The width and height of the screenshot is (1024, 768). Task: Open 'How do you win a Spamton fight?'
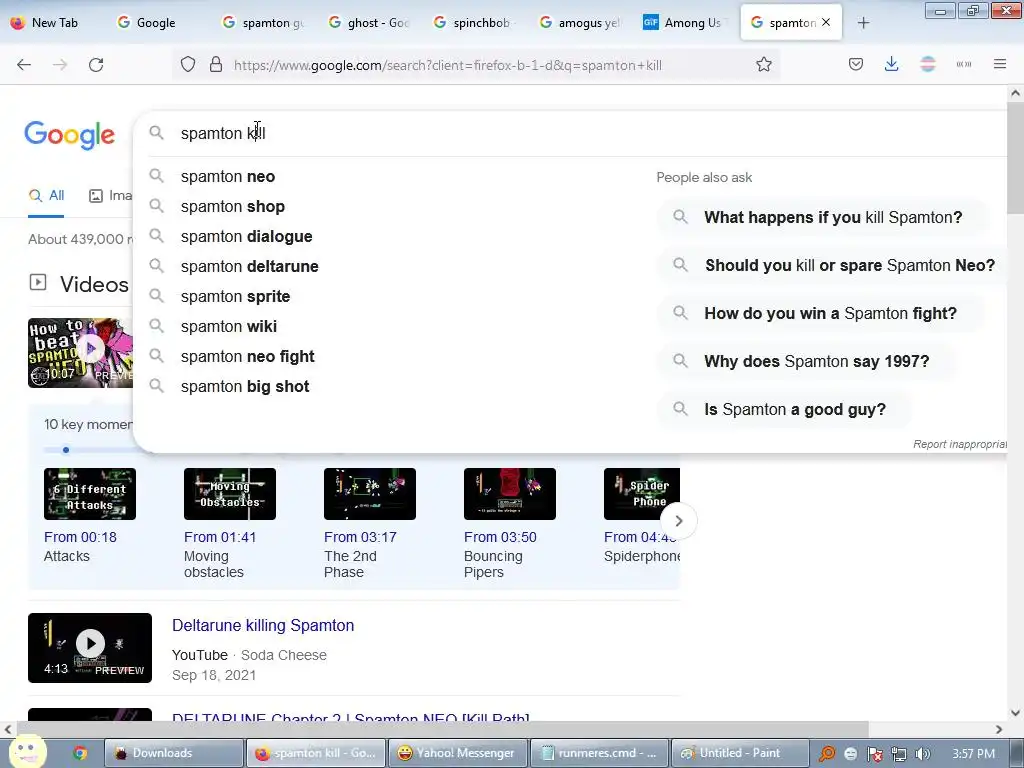coord(821,313)
